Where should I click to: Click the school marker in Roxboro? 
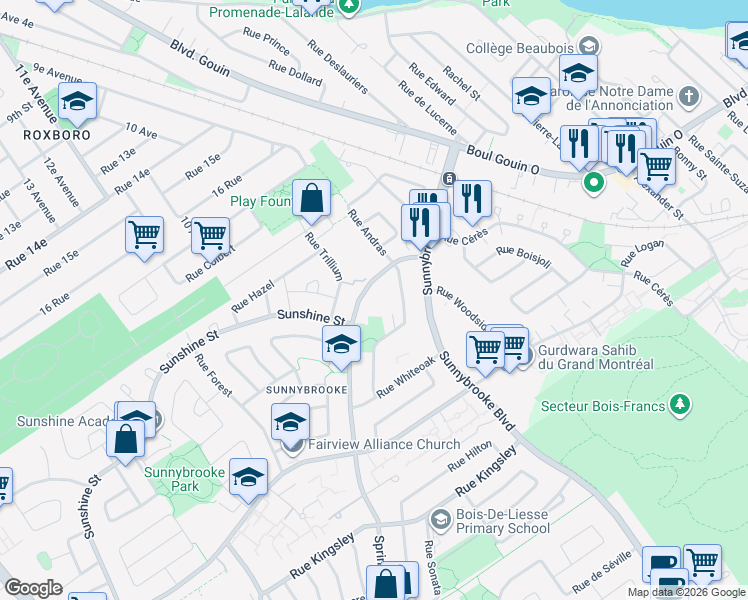point(77,102)
